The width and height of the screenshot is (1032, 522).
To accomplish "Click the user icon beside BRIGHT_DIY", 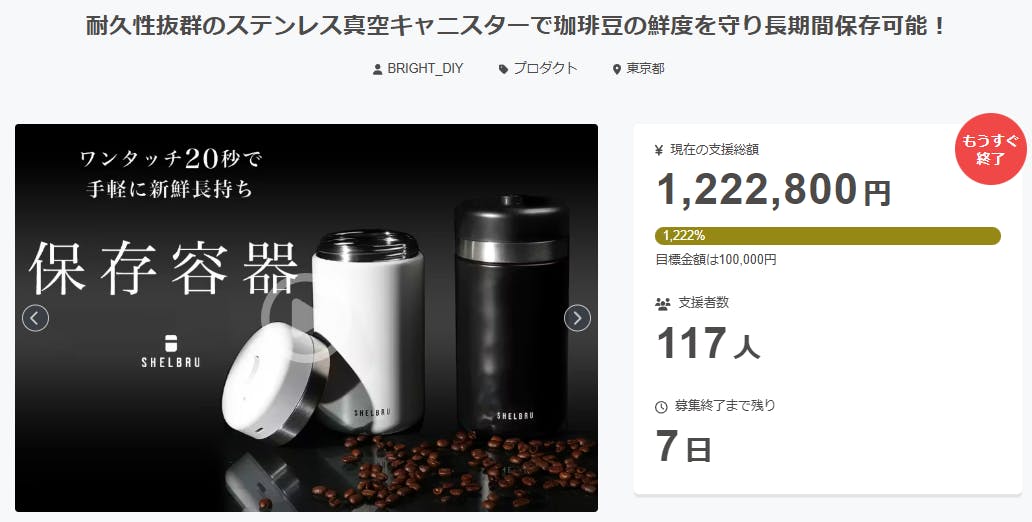I will point(377,69).
